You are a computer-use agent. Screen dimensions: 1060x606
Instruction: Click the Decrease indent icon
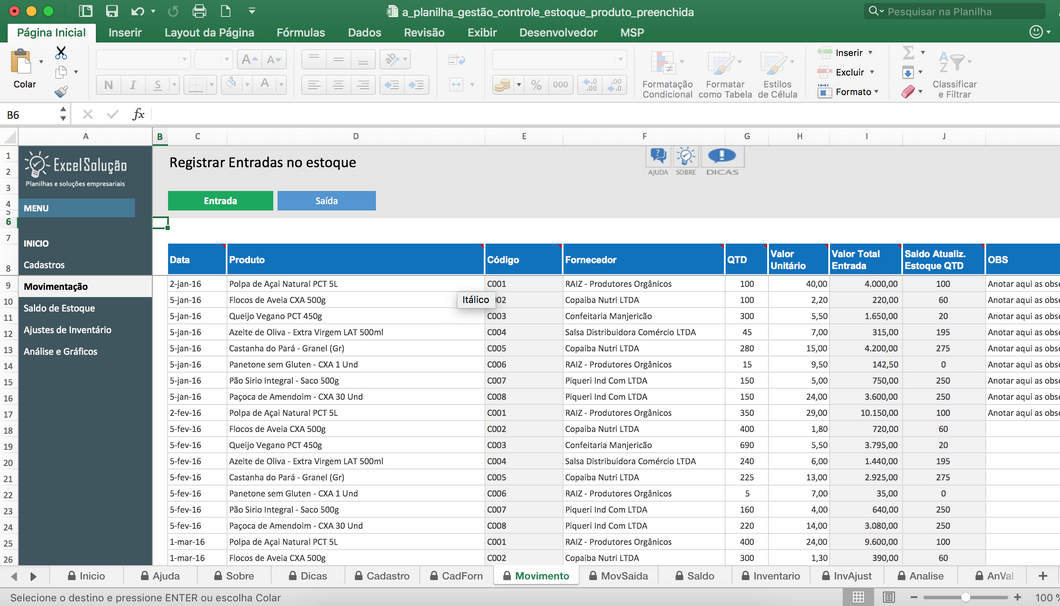(391, 85)
